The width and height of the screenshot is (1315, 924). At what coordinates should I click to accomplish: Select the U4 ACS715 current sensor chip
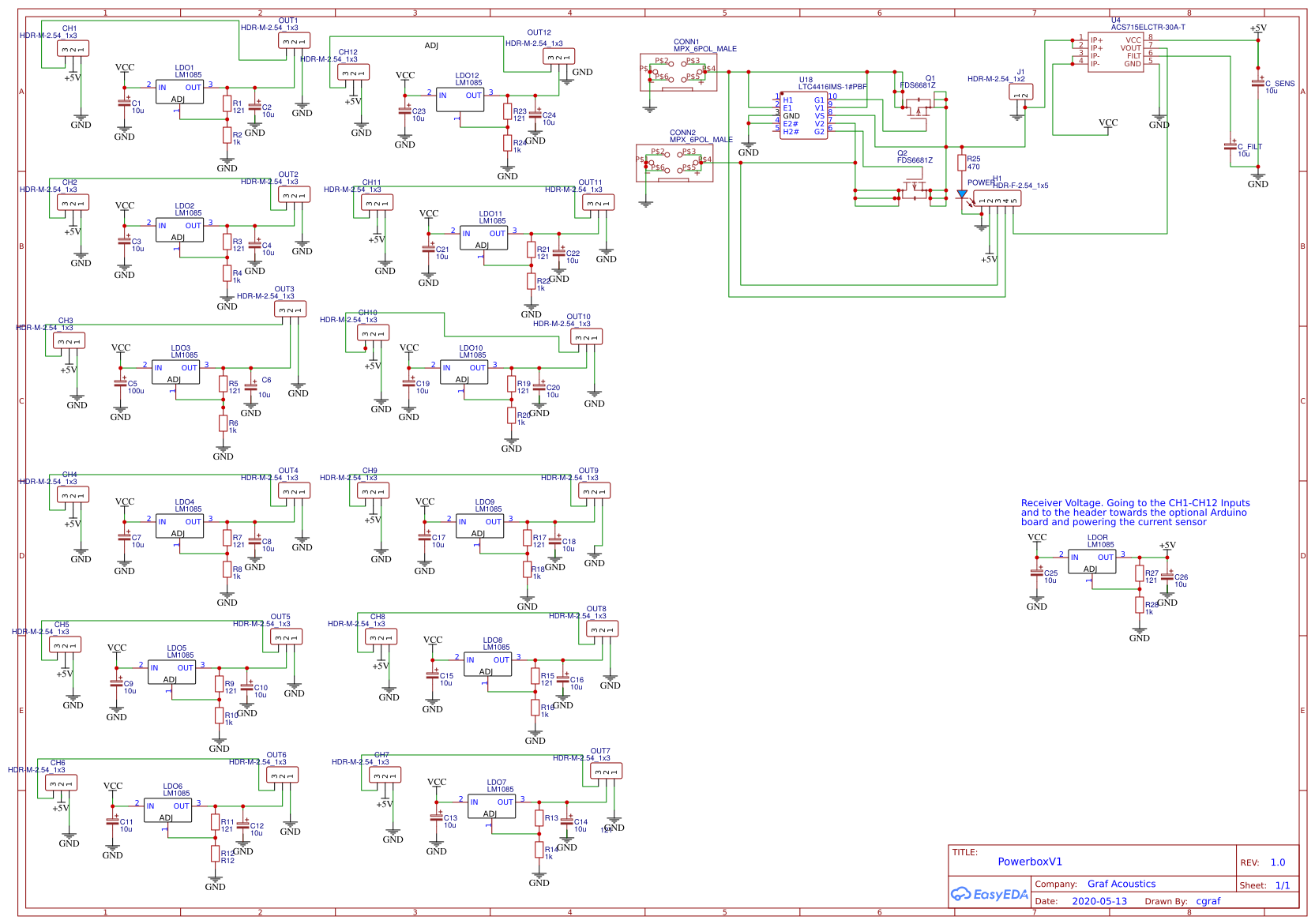(1115, 52)
